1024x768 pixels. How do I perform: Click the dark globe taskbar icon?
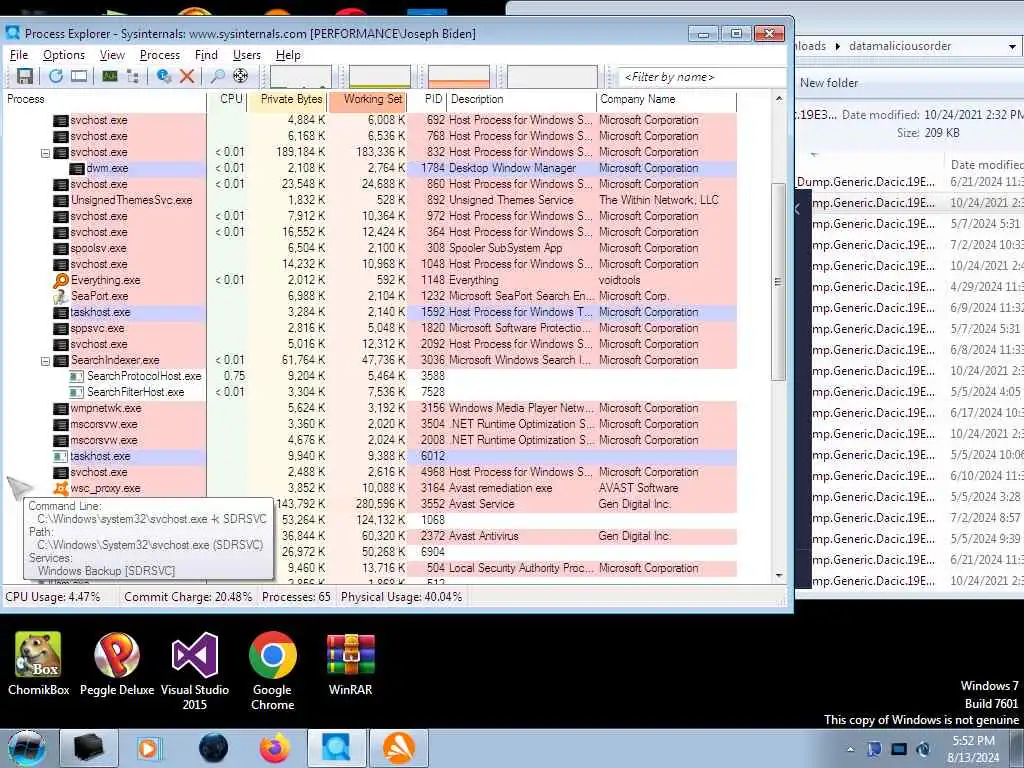213,748
